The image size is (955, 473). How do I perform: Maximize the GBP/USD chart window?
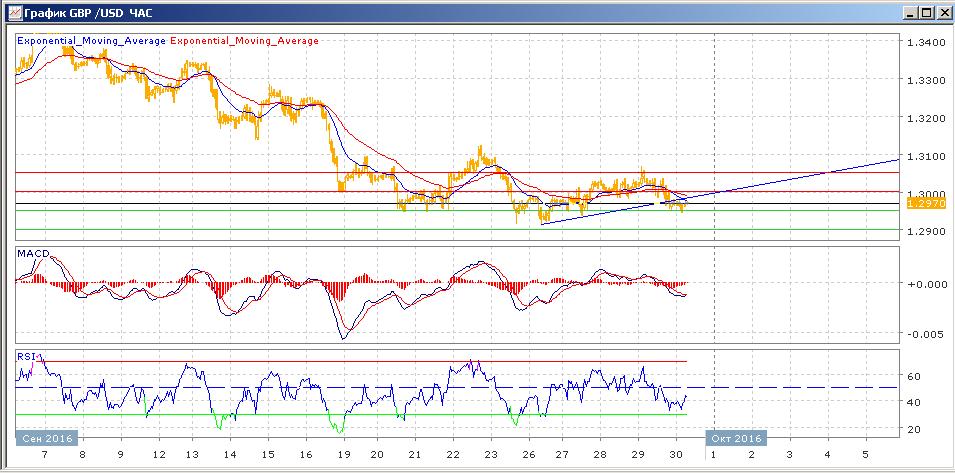pyautogui.click(x=925, y=13)
